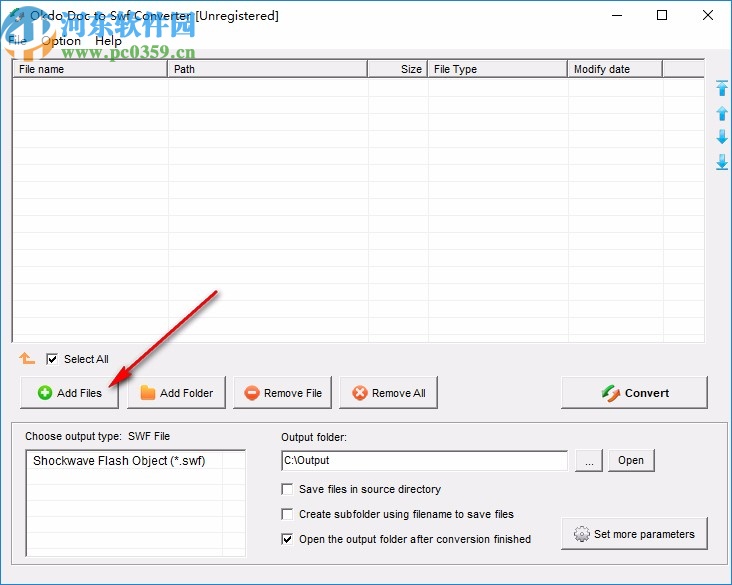Sort list by Modify date column

615,69
